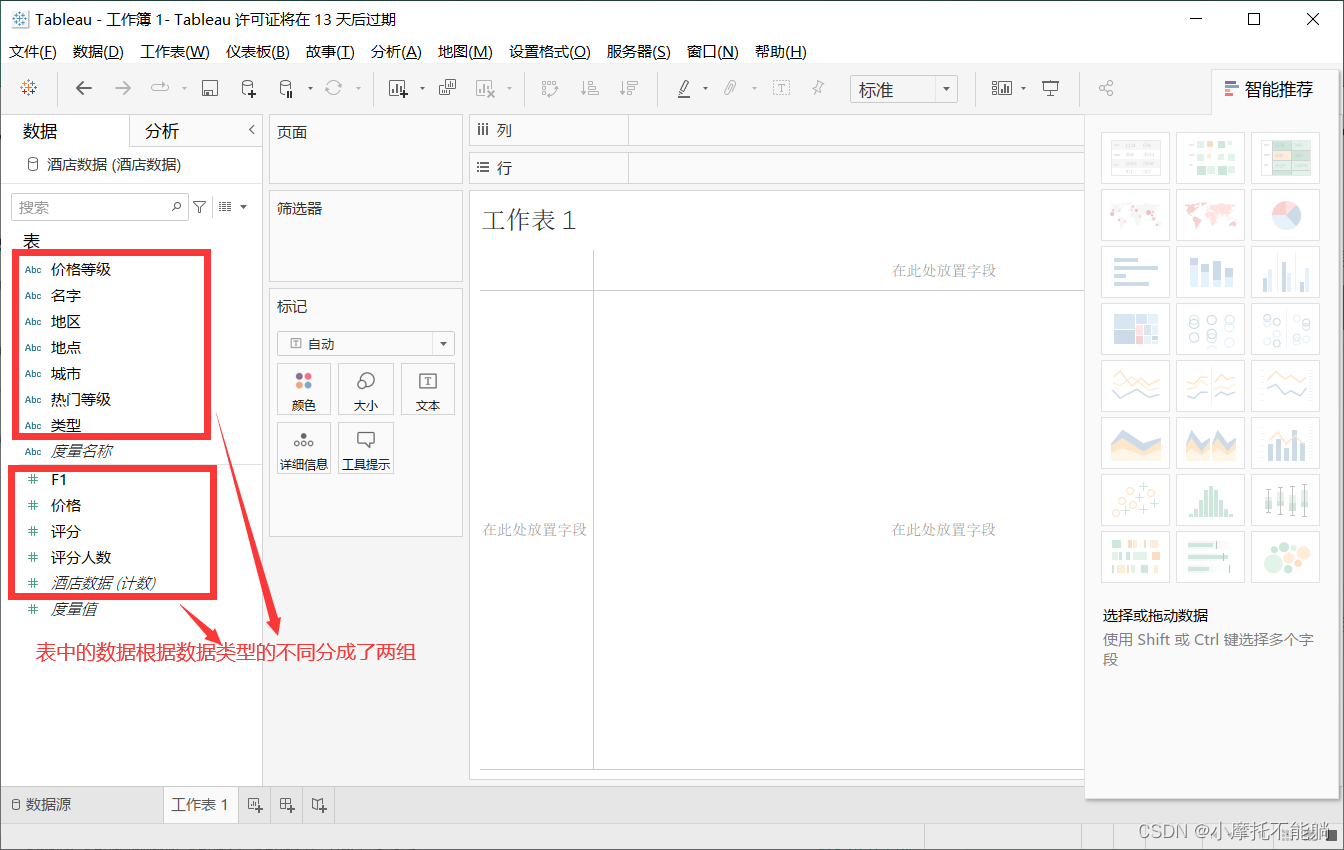
Task: Open the 详细信息 detail marks card
Action: [304, 448]
